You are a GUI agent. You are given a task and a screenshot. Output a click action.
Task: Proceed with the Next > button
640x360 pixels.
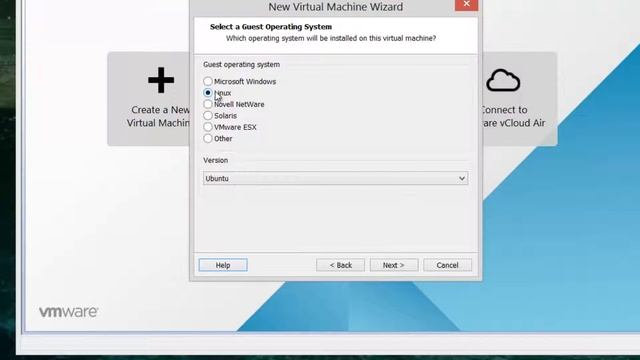(x=394, y=265)
